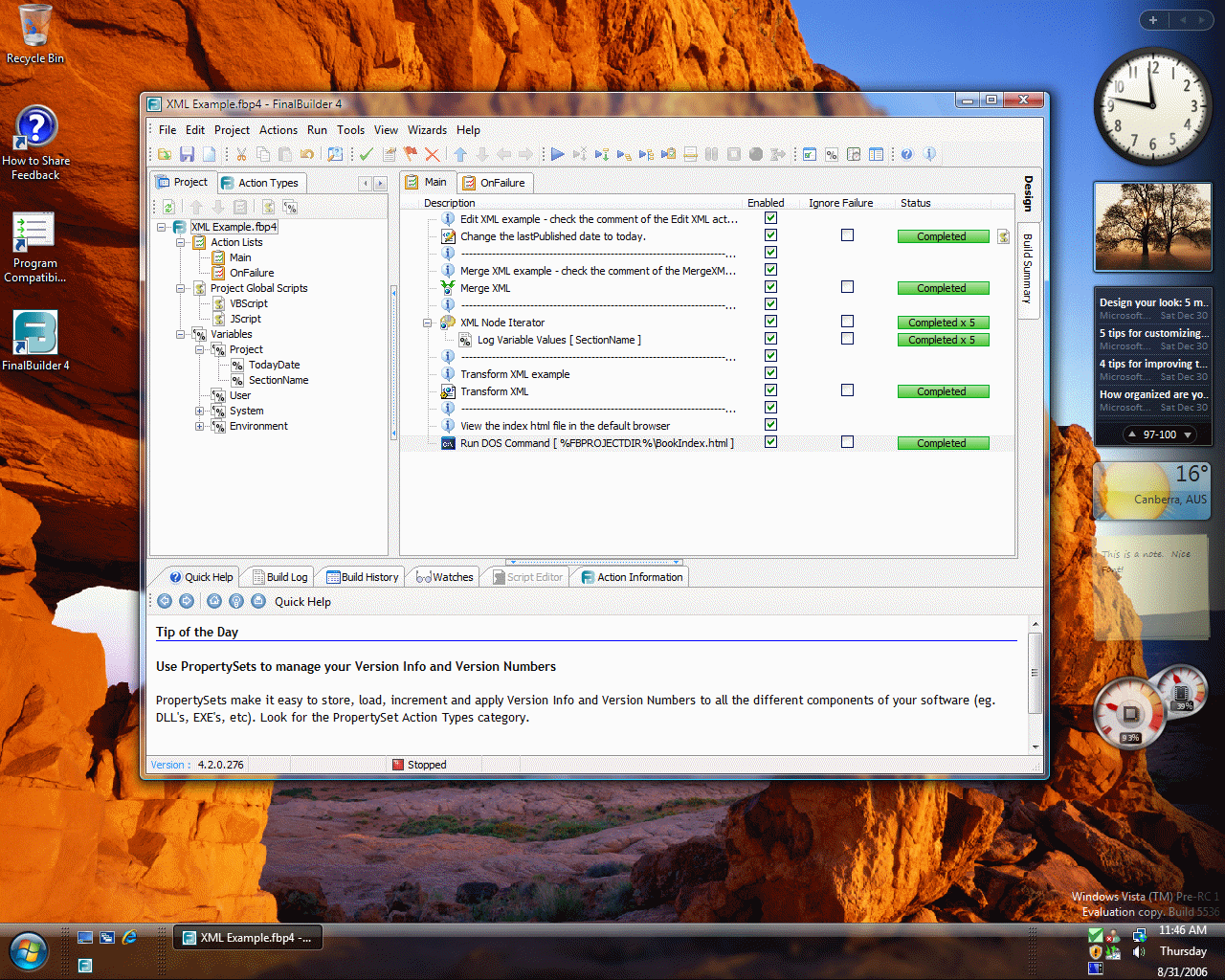Click the script icon in Project panel toolbar

pyautogui.click(x=269, y=207)
